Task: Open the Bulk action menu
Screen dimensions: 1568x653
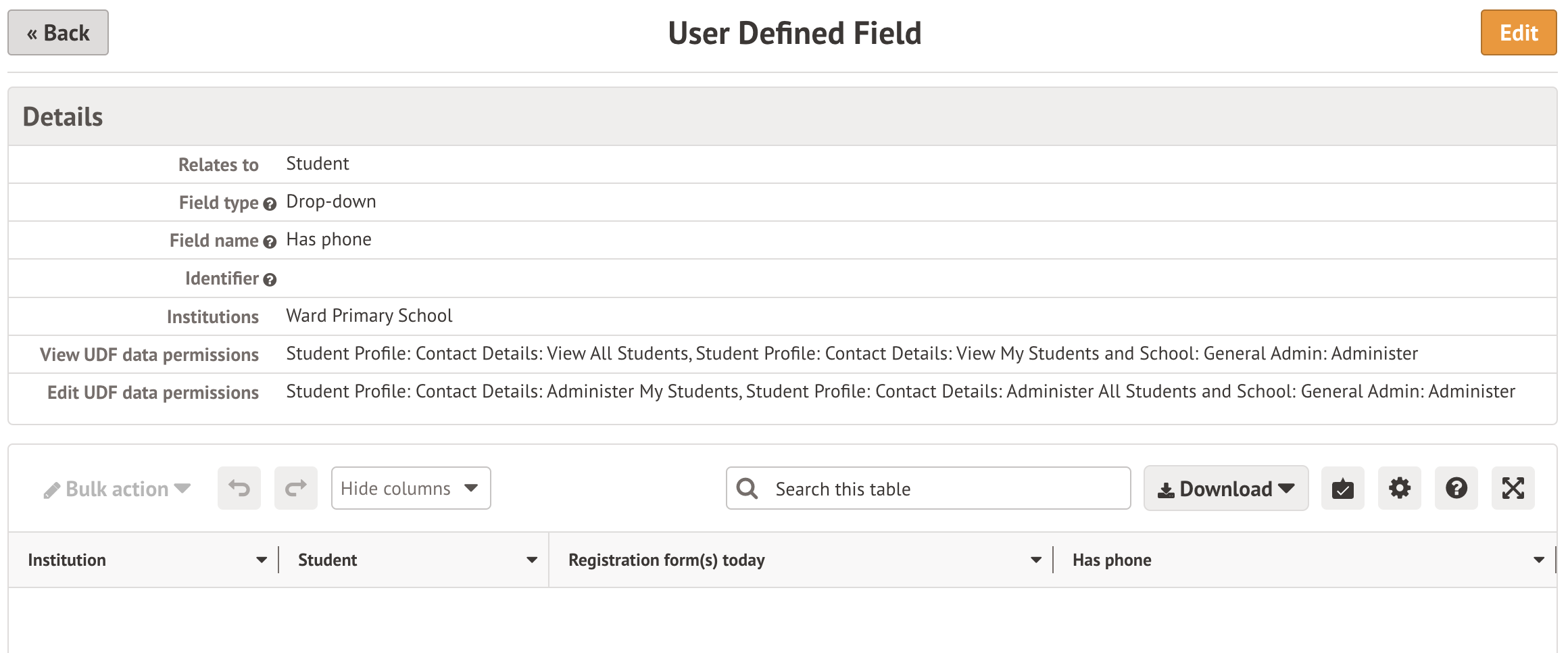Action: pos(117,489)
